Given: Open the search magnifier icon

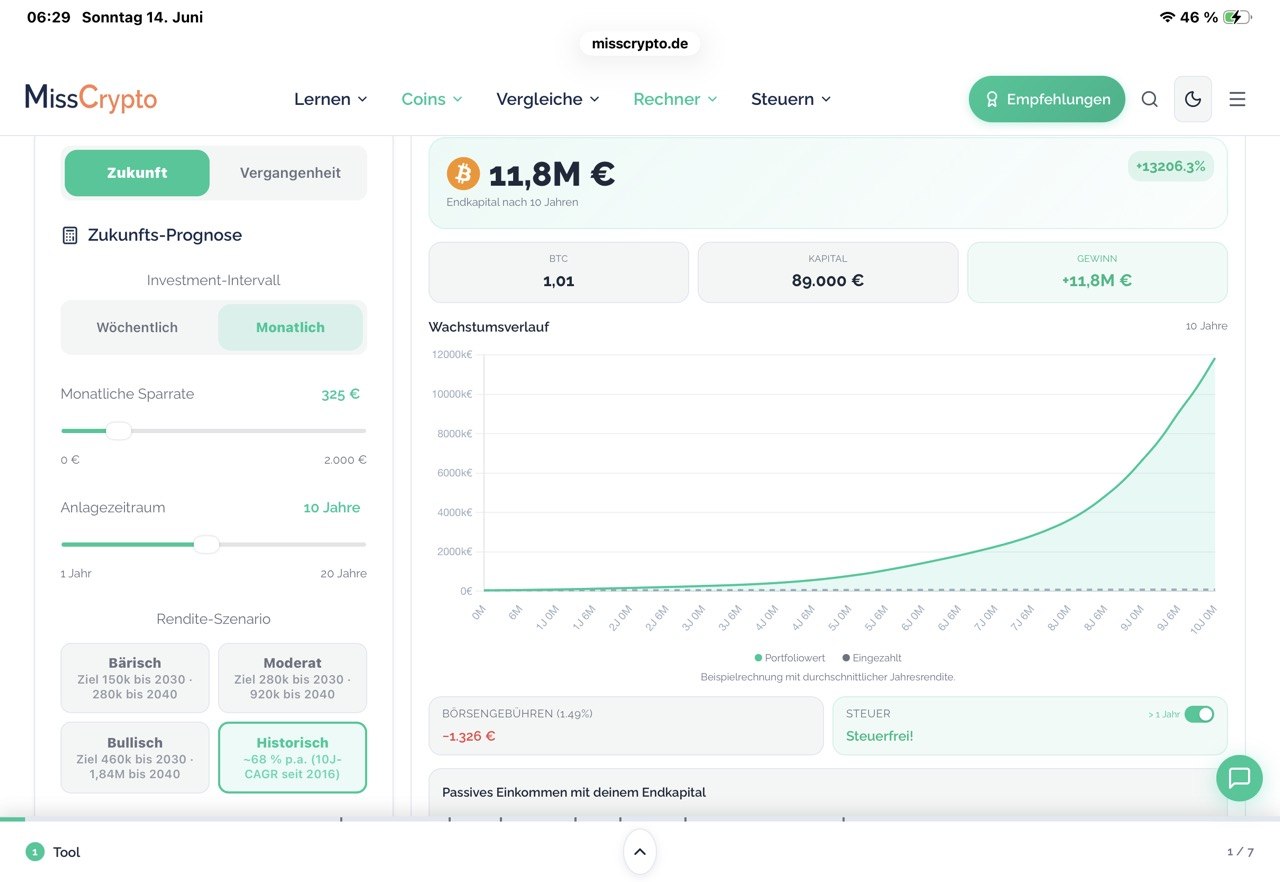Looking at the screenshot, I should click(1149, 99).
